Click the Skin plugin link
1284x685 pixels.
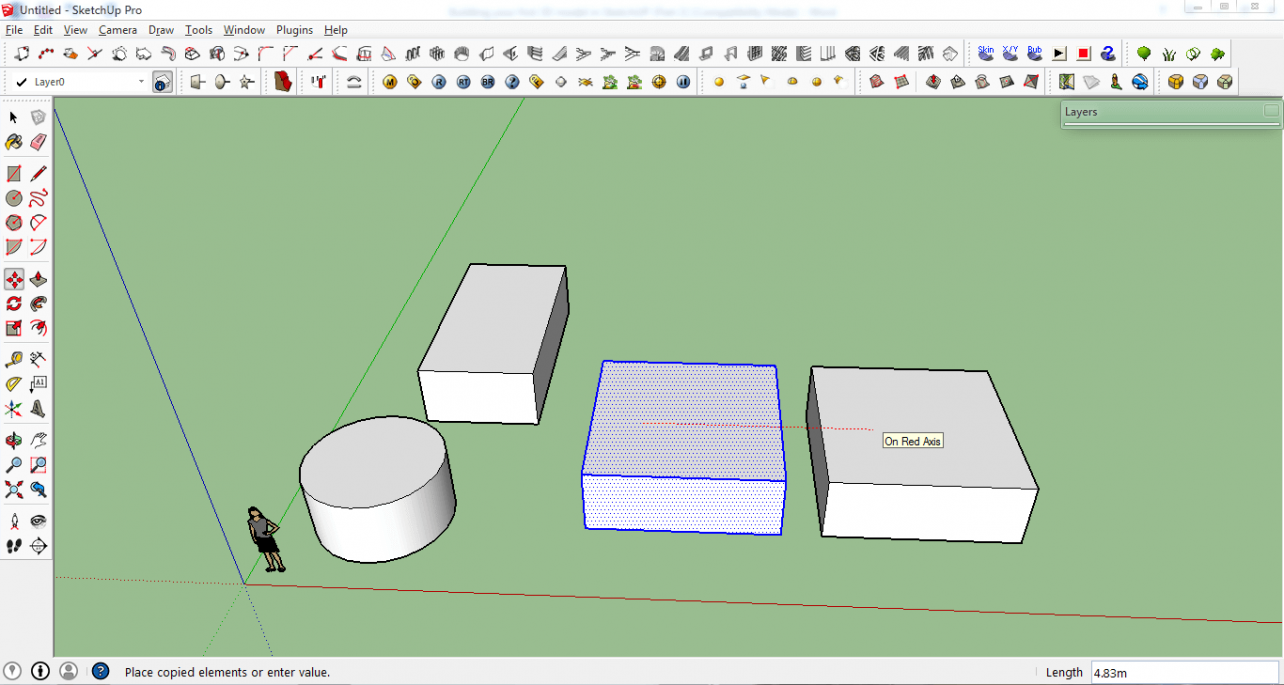click(x=984, y=51)
